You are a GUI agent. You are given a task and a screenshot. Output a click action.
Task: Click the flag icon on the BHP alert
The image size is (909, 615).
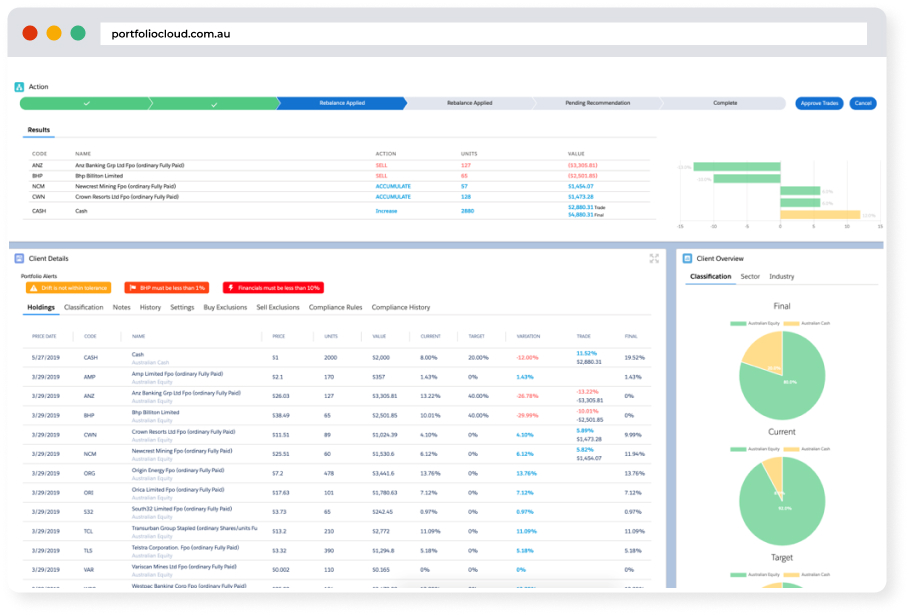pos(133,288)
